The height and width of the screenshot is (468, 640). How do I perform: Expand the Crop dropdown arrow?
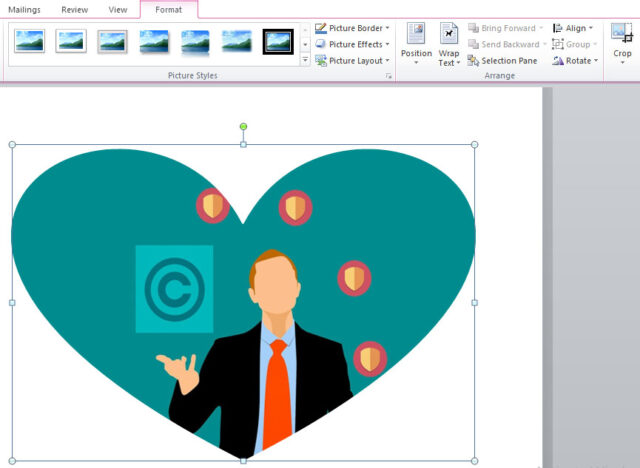pos(622,63)
